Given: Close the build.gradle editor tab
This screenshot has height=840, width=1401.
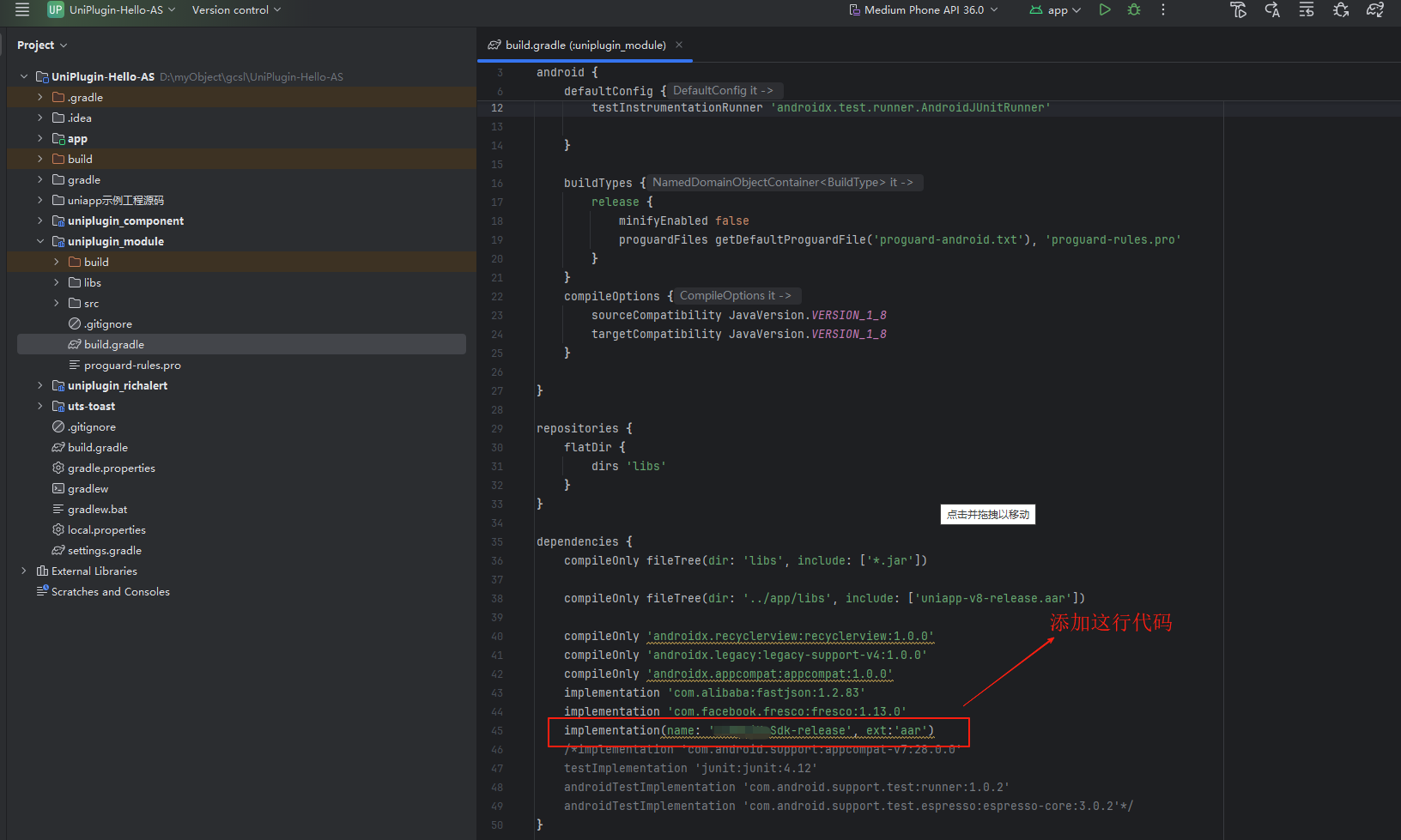Looking at the screenshot, I should (x=679, y=45).
